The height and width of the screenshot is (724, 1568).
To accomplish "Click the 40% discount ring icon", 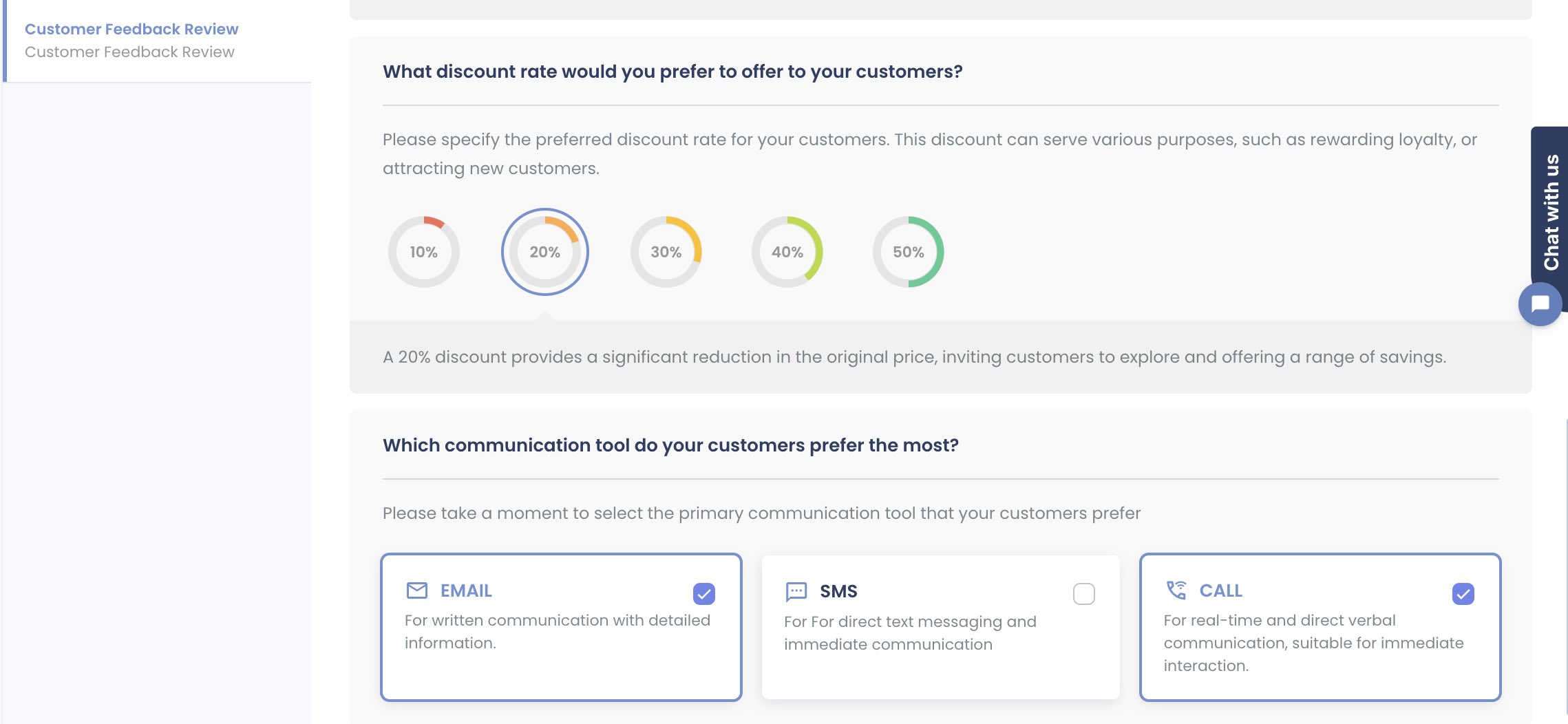I will (x=787, y=252).
